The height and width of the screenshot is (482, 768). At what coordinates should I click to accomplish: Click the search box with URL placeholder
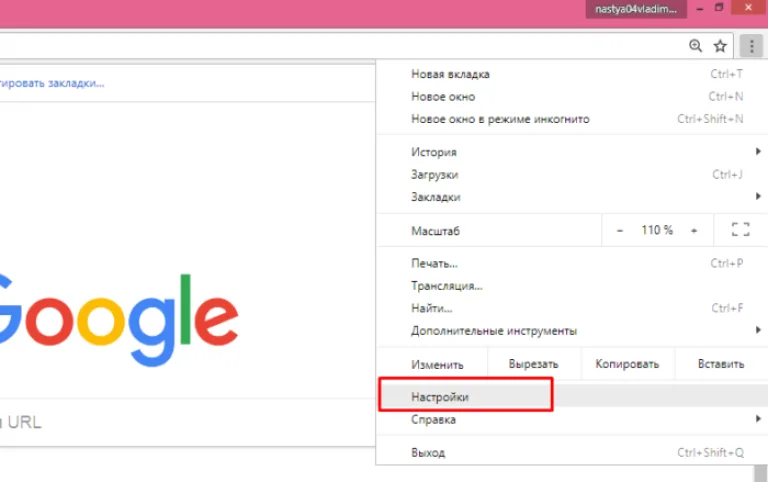point(186,422)
